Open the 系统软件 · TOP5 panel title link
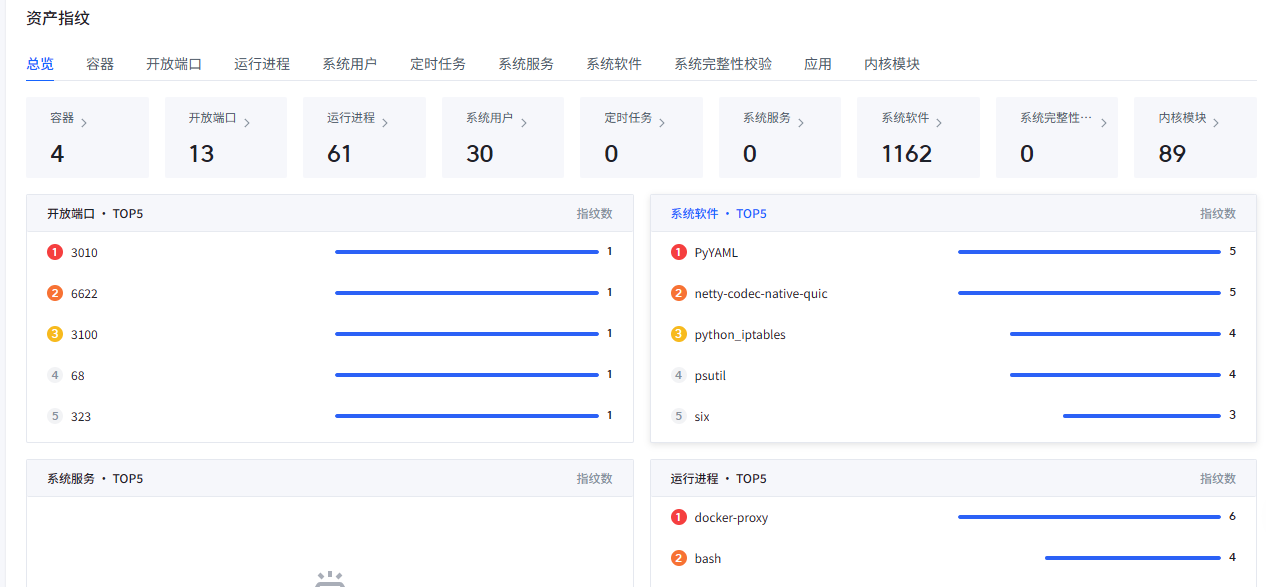The width and height of the screenshot is (1266, 587). (x=718, y=214)
